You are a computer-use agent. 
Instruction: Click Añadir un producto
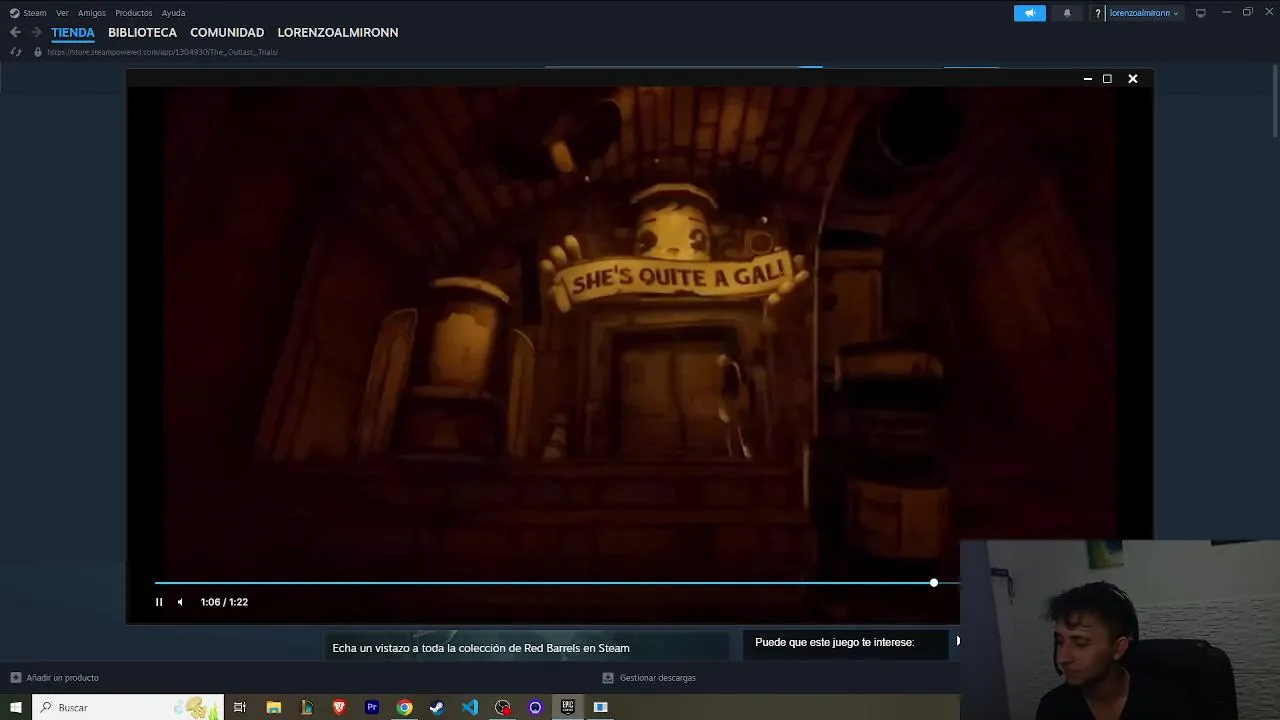54,678
